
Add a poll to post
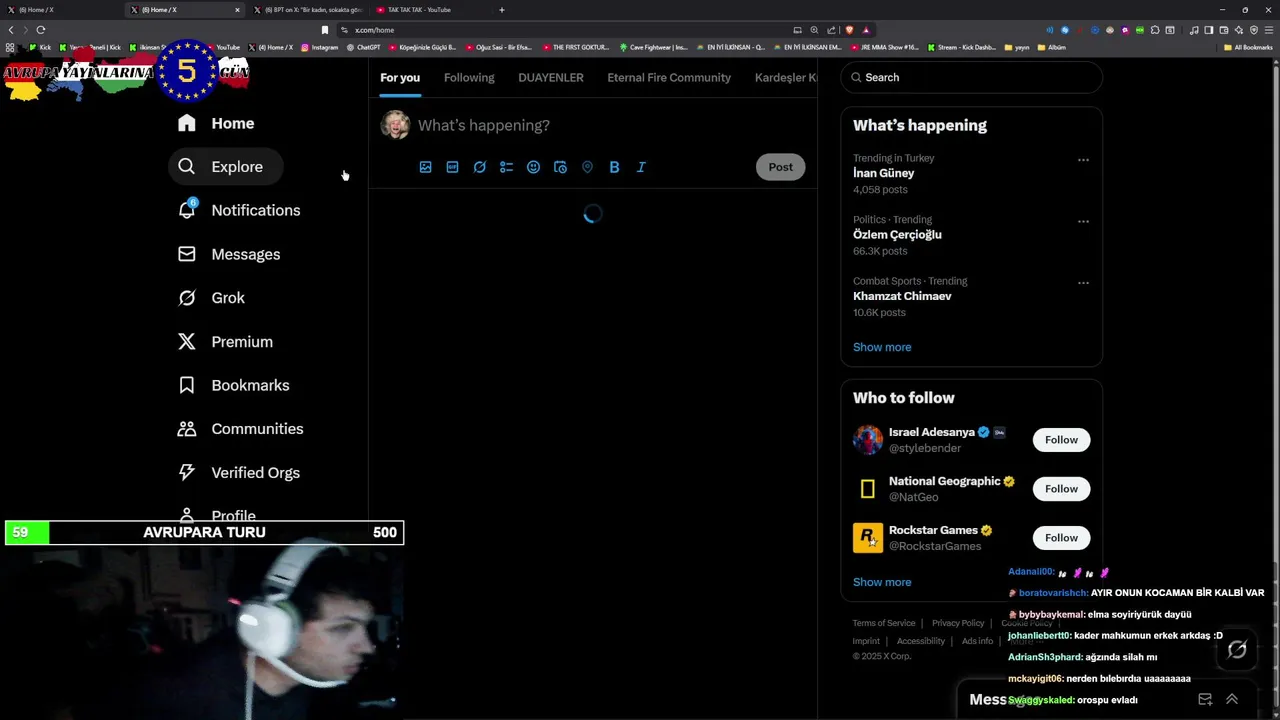click(x=507, y=167)
